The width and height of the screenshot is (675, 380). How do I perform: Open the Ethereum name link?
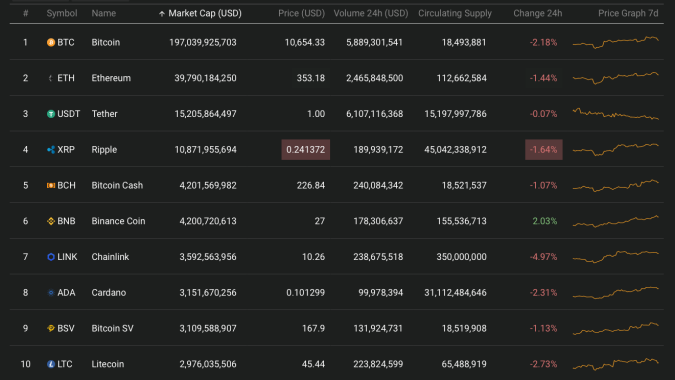tap(111, 78)
